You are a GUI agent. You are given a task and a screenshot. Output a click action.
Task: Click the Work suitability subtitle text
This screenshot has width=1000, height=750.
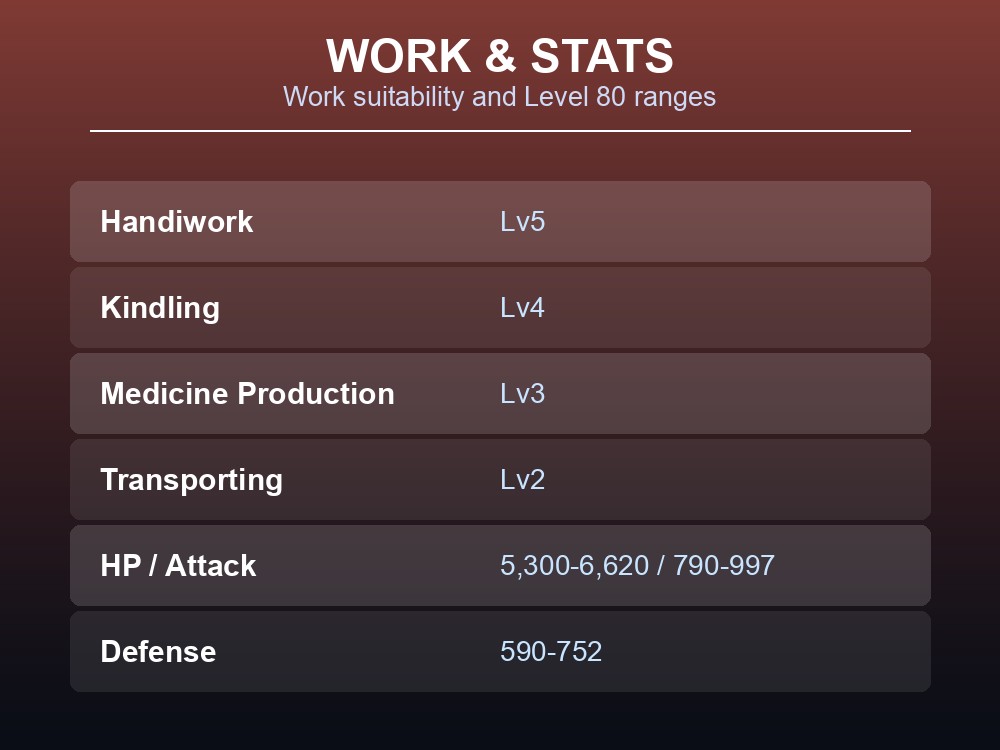[x=499, y=97]
